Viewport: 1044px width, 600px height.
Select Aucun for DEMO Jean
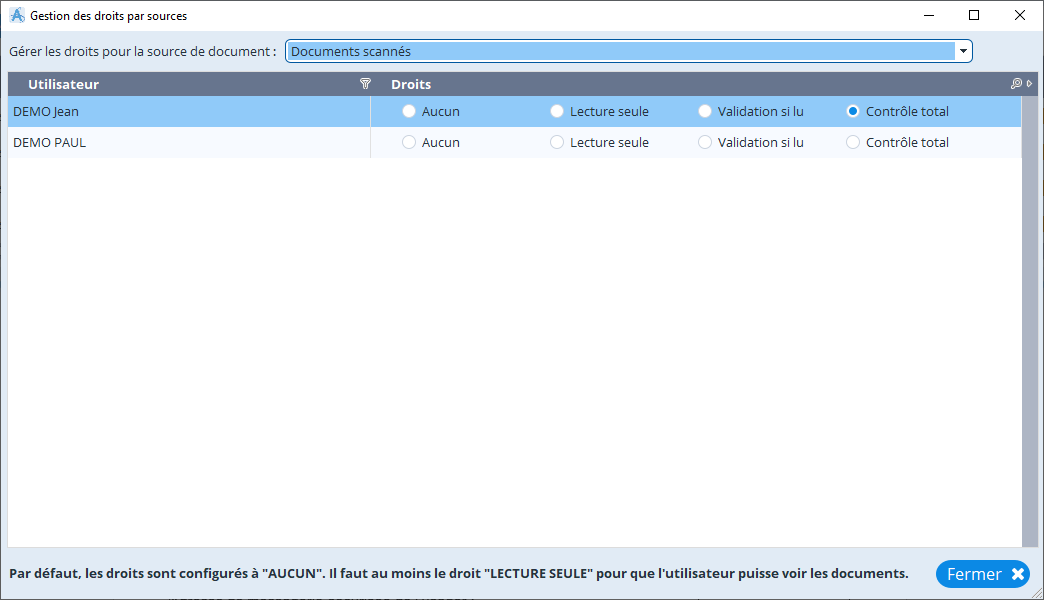409,112
